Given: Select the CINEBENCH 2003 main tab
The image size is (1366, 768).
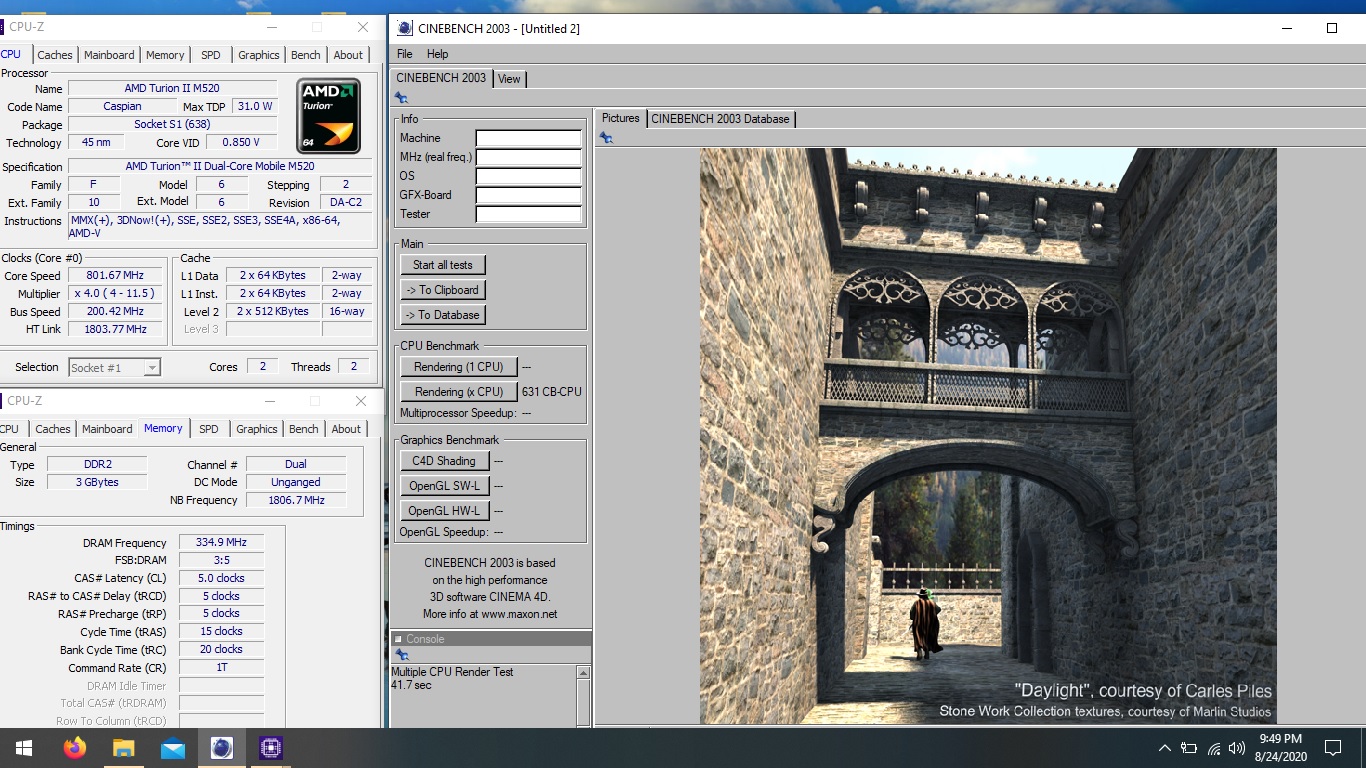Looking at the screenshot, I should (441, 77).
